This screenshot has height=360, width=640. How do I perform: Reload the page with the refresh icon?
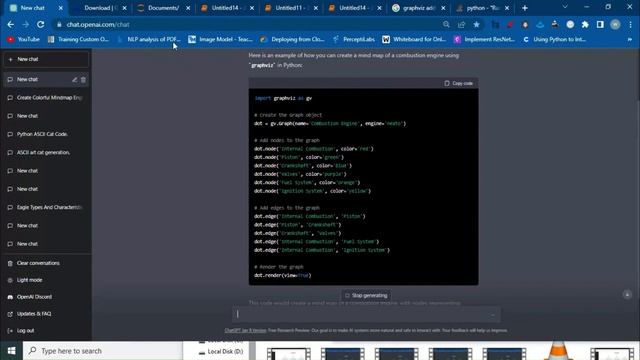point(40,24)
